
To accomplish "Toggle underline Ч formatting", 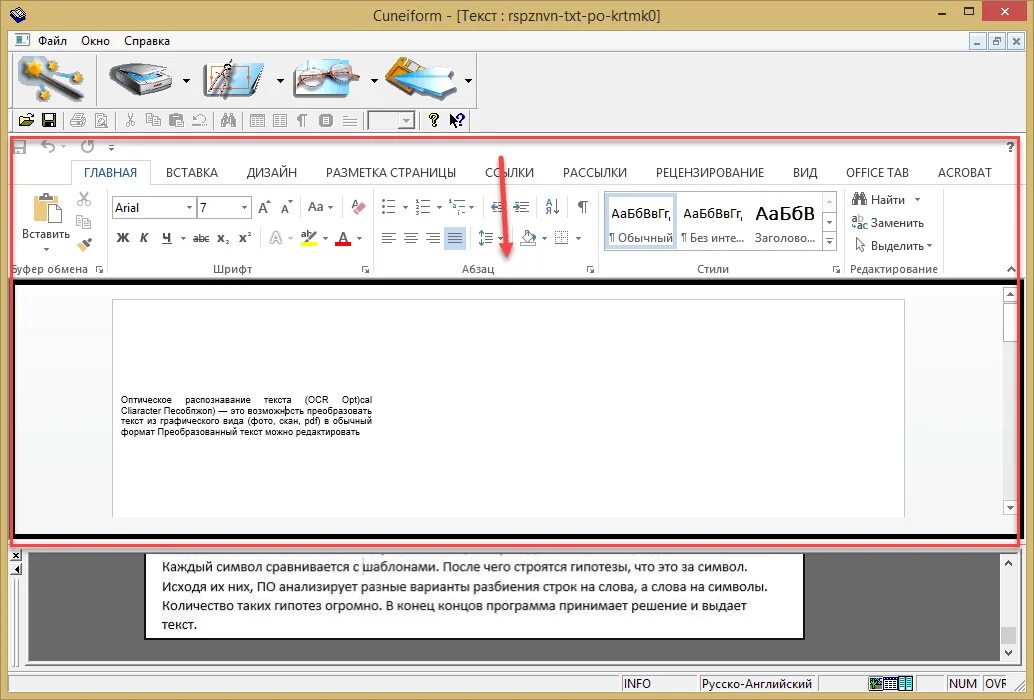I will tap(167, 238).
